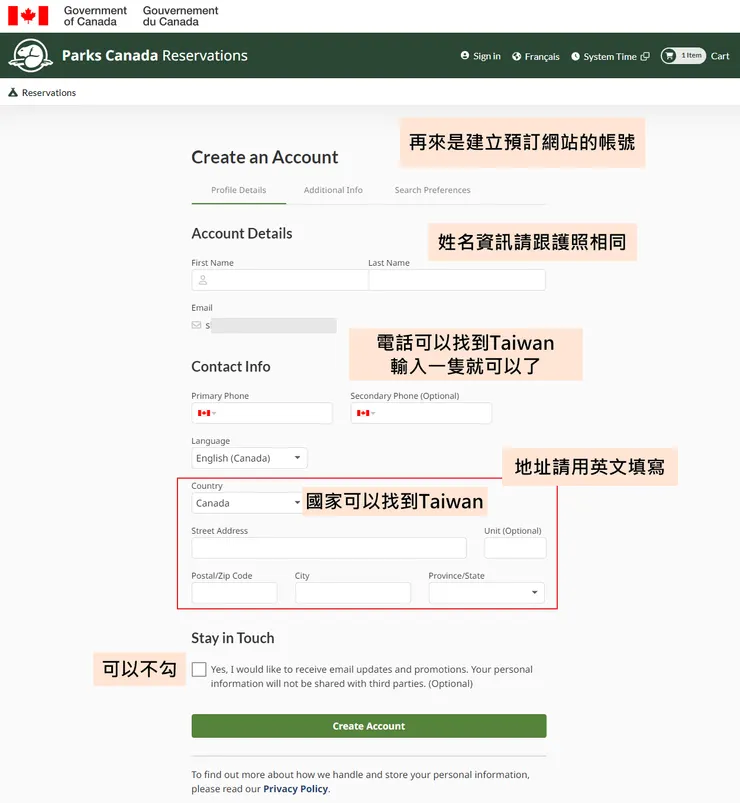Focus the Postal/Zip Code input field

click(x=234, y=593)
